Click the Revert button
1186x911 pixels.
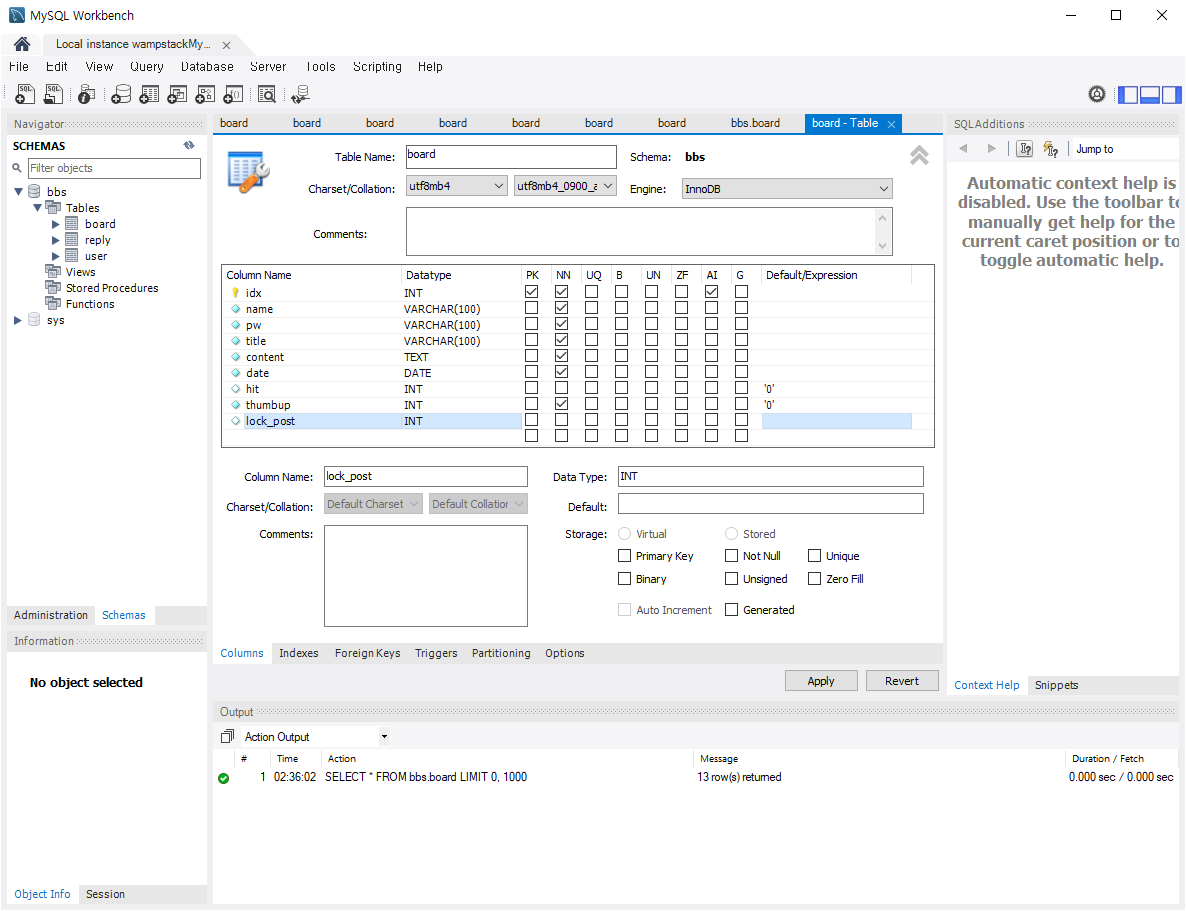click(x=902, y=681)
